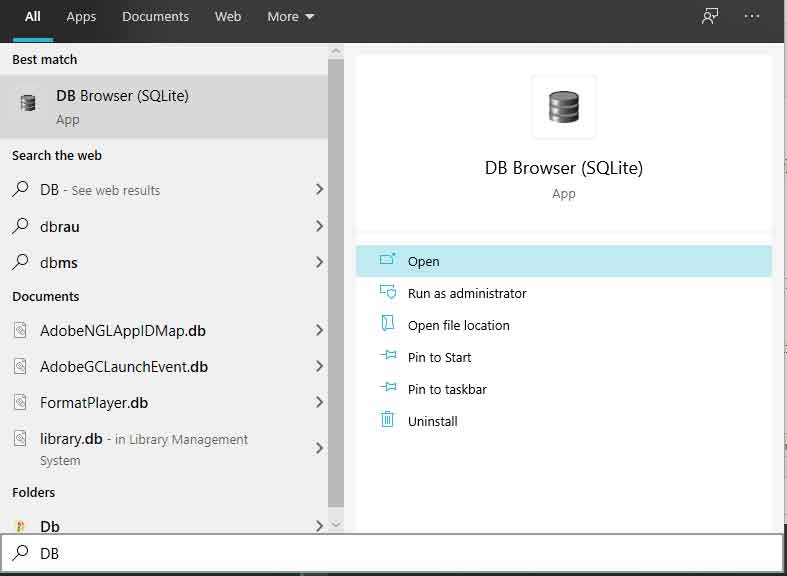
Task: Select the 'DB - See web results' suggestion
Action: click(x=164, y=190)
